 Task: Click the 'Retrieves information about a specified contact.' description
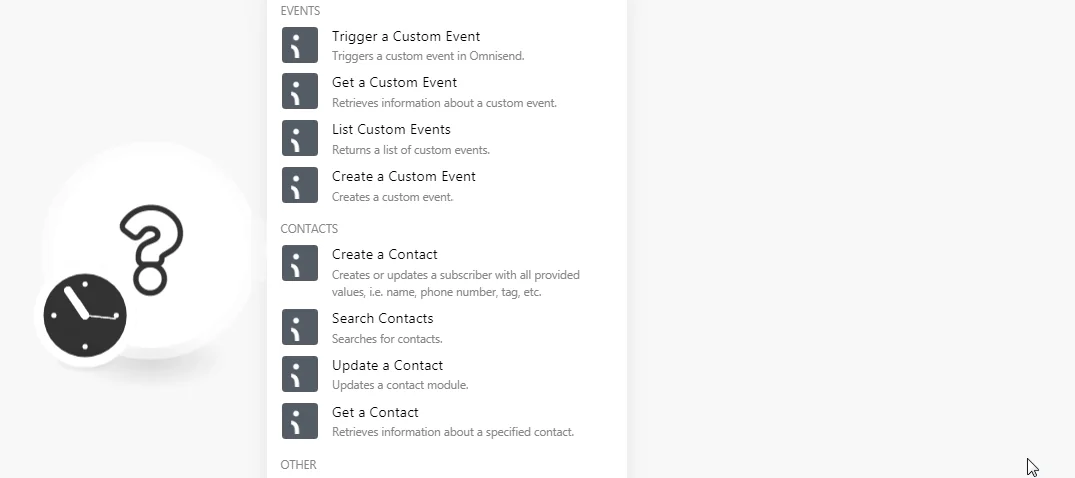click(x=453, y=432)
